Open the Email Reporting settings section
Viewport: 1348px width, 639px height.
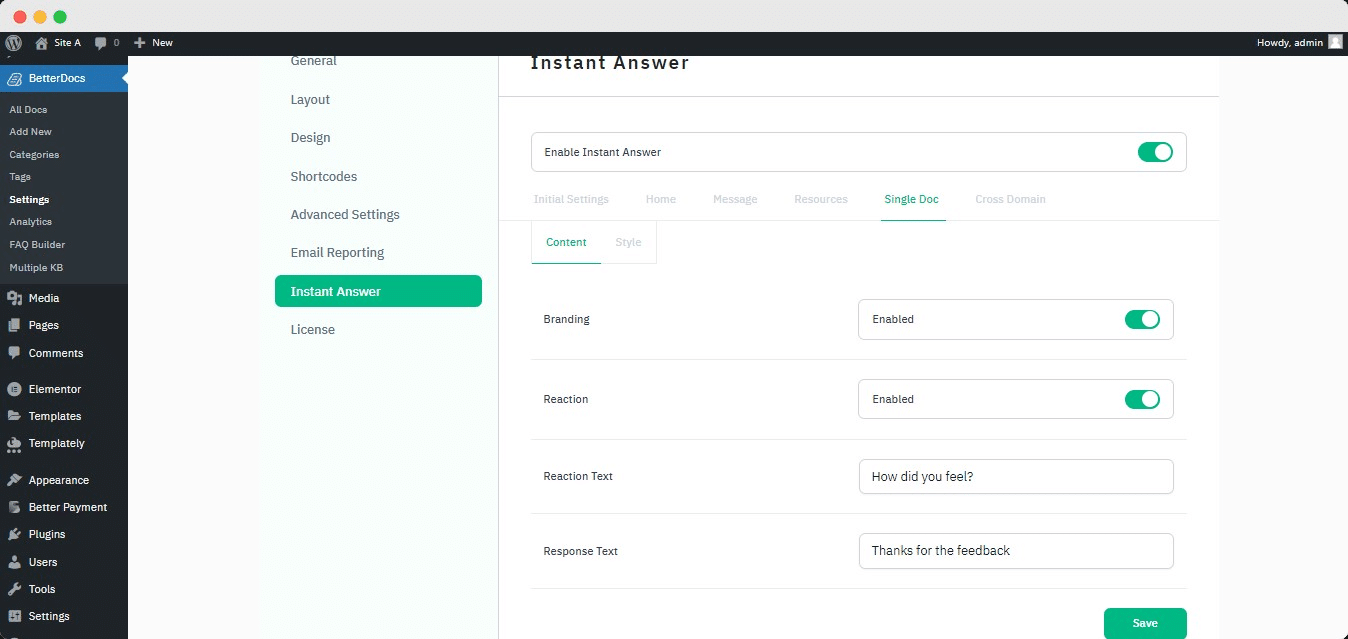pyautogui.click(x=337, y=252)
